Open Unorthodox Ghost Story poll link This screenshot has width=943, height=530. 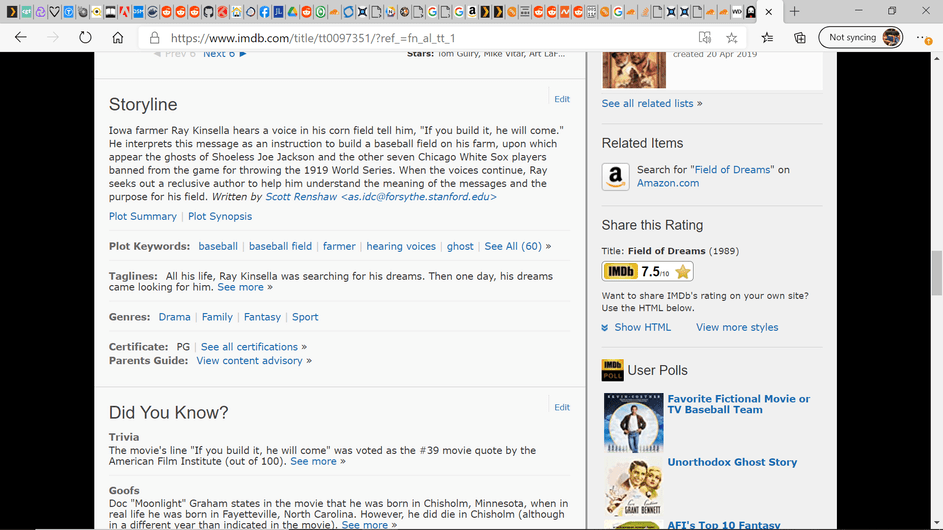coord(732,462)
